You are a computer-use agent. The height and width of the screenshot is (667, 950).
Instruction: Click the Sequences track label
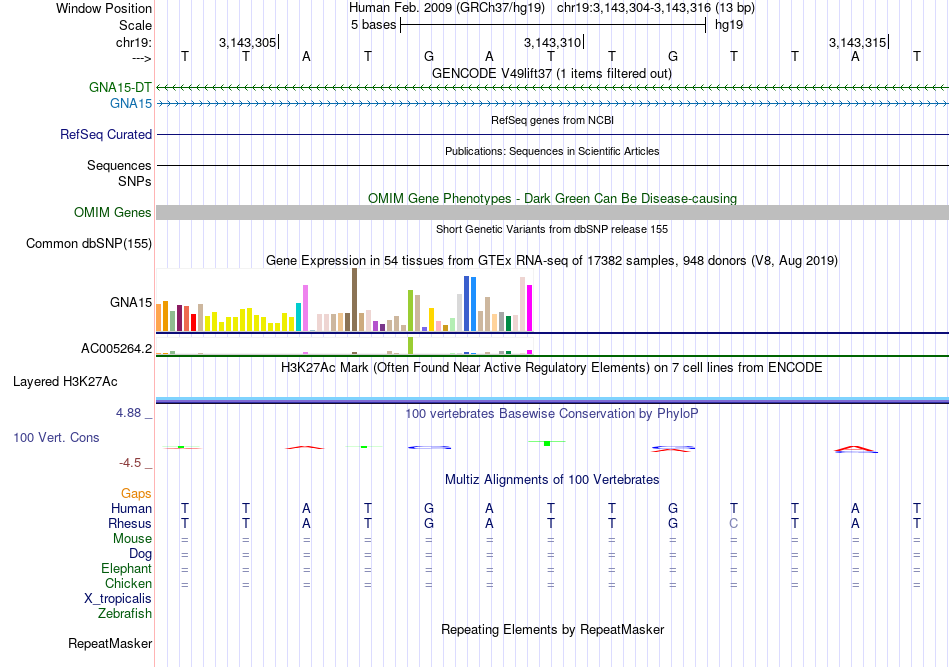pyautogui.click(x=119, y=165)
